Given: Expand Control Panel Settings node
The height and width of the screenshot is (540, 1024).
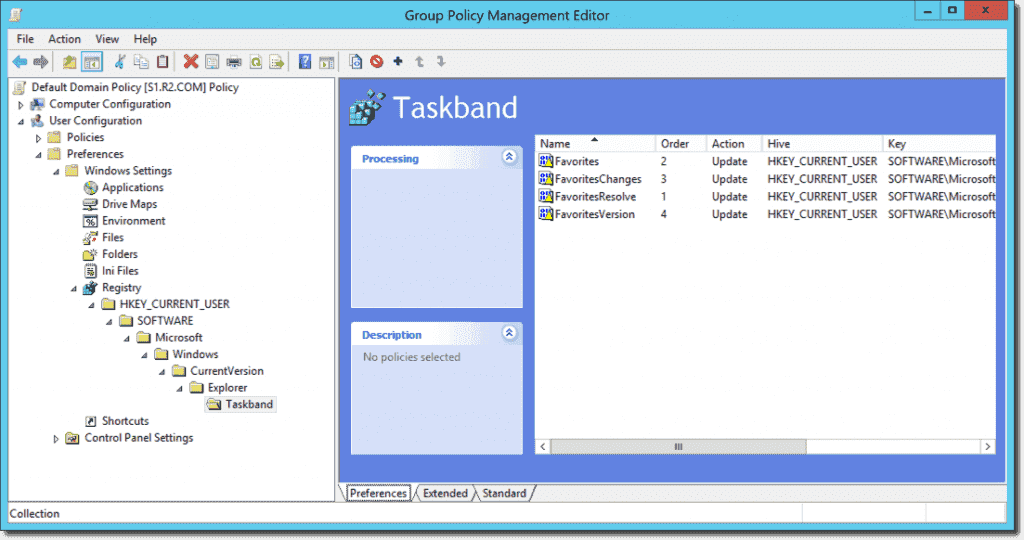Looking at the screenshot, I should click(56, 438).
